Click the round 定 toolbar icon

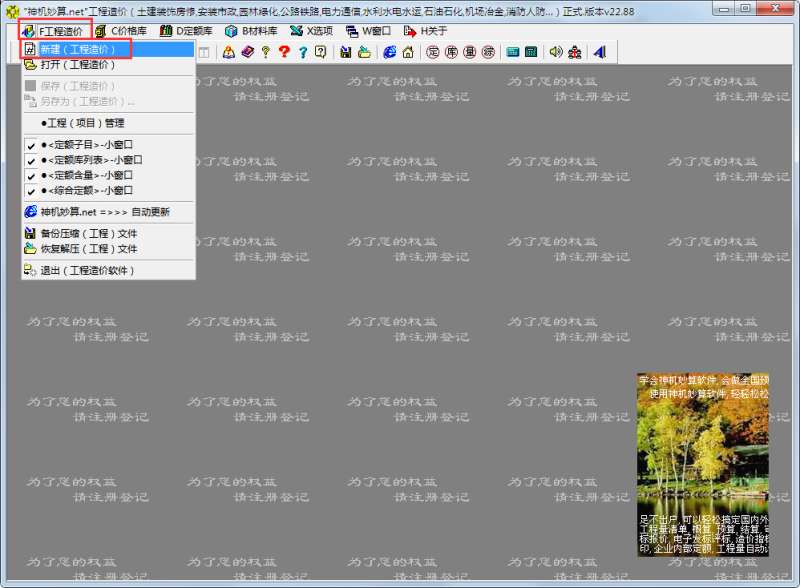(434, 52)
